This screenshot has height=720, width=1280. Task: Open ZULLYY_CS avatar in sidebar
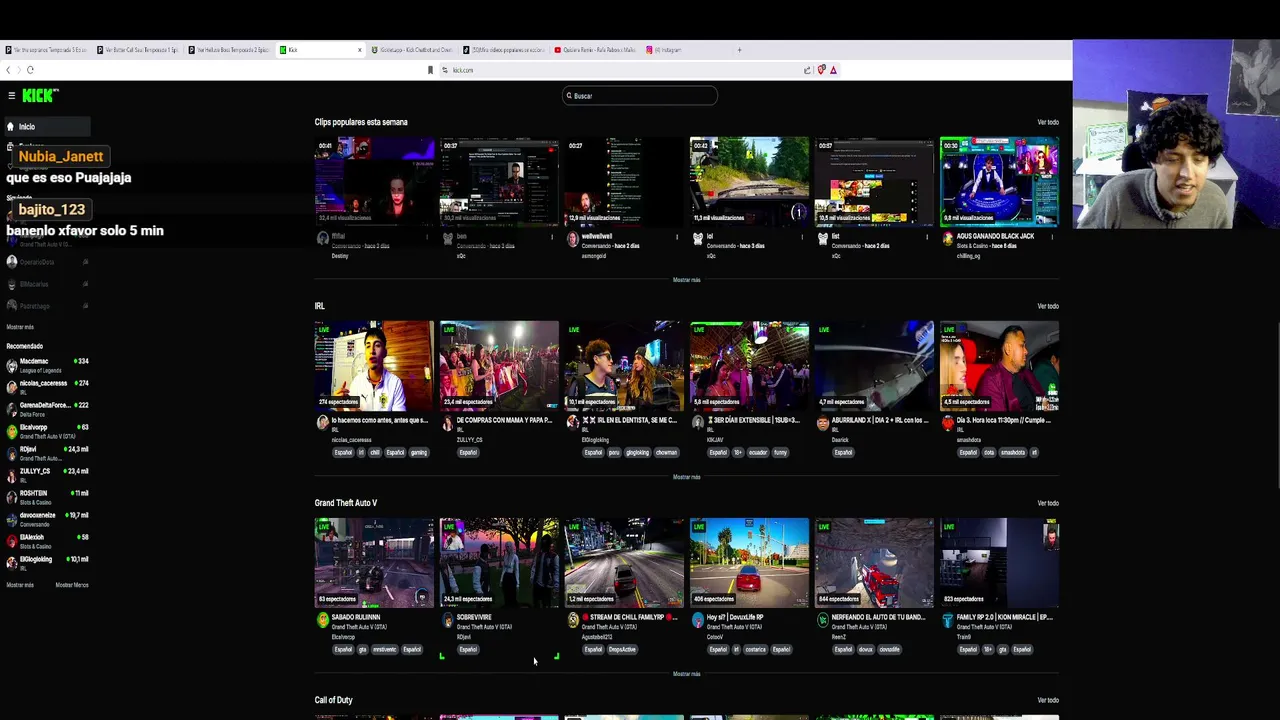12,475
